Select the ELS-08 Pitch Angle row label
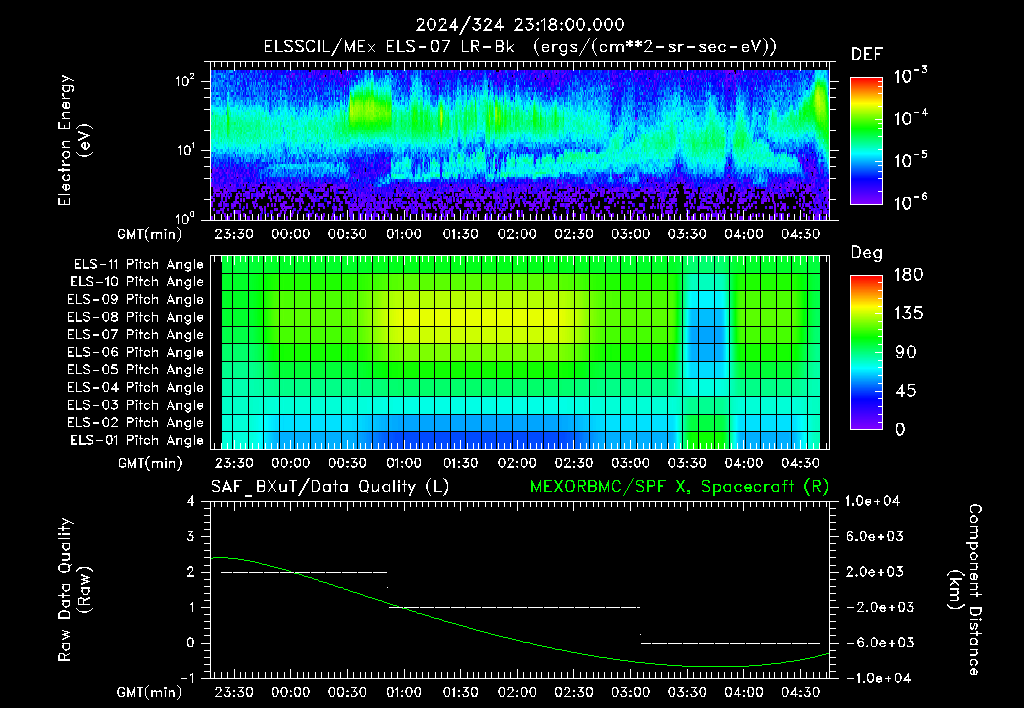Image resolution: width=1024 pixels, height=708 pixels. point(135,317)
